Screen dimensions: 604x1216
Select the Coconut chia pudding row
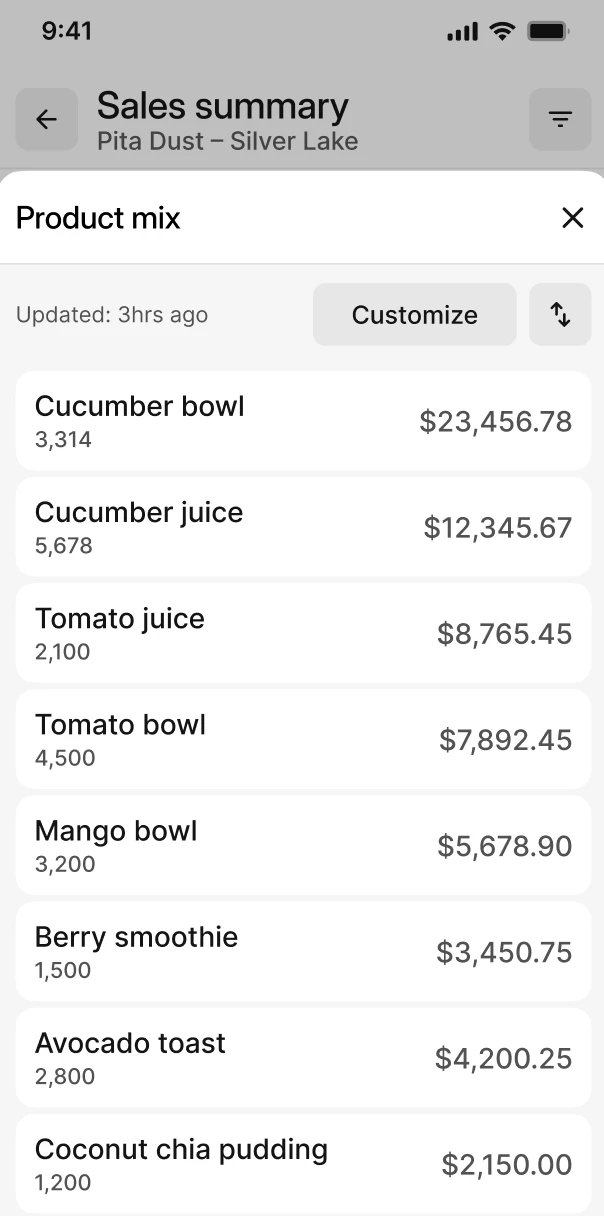click(303, 1163)
